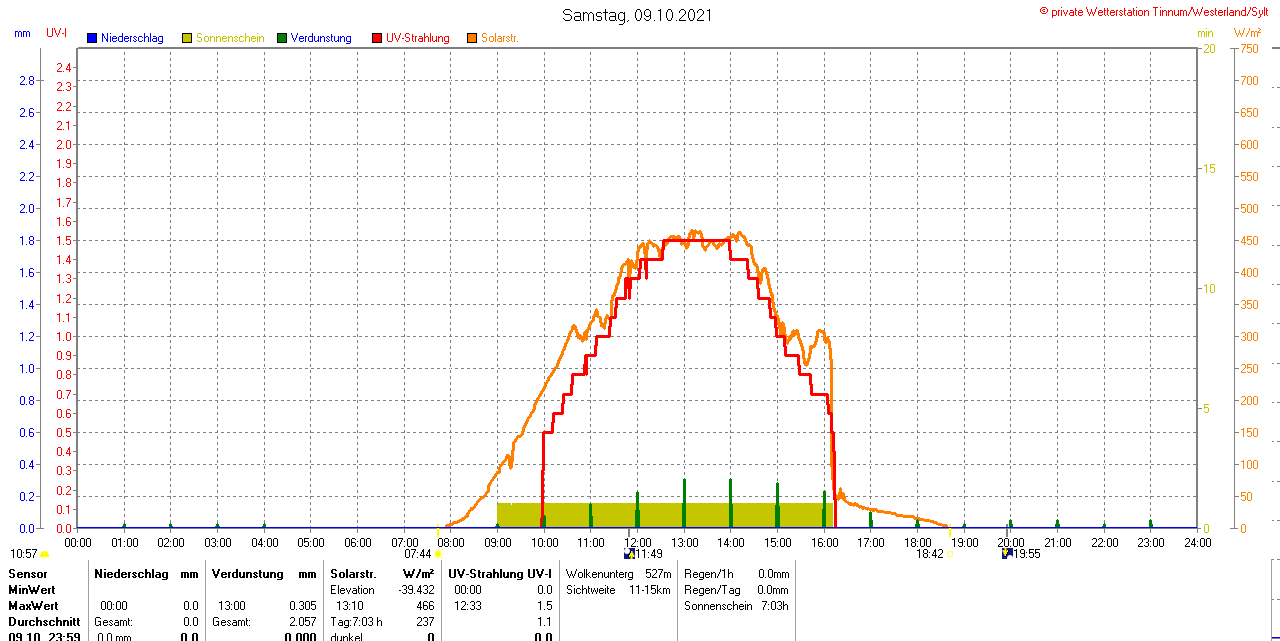Select the Niederschlag legend label
The width and height of the screenshot is (1280, 641).
(x=132, y=38)
